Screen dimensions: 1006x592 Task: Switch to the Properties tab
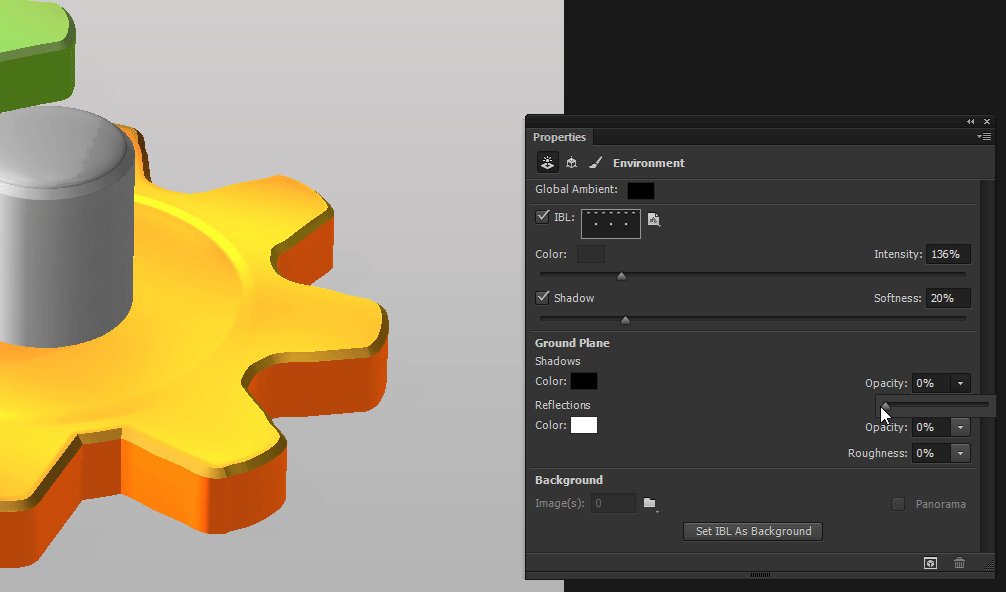coord(559,137)
